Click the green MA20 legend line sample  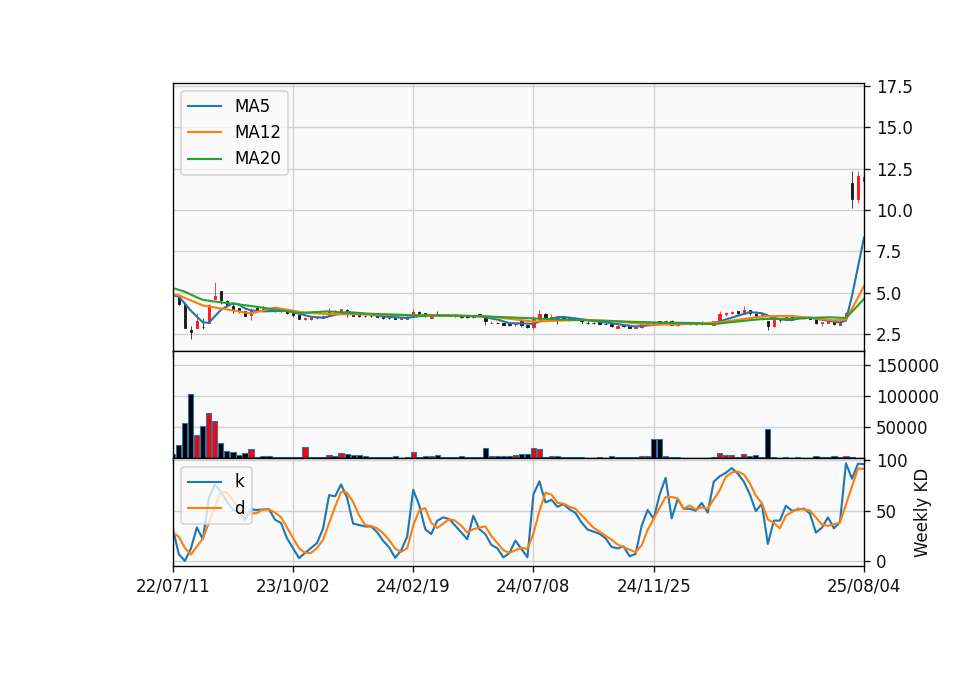point(204,158)
